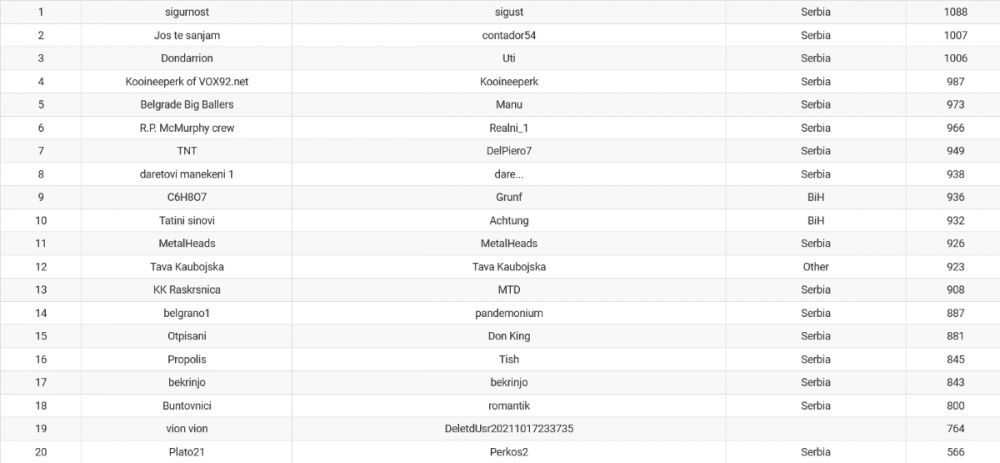Click the R.P. McMurphy crew team
The width and height of the screenshot is (1000, 463).
click(x=187, y=128)
